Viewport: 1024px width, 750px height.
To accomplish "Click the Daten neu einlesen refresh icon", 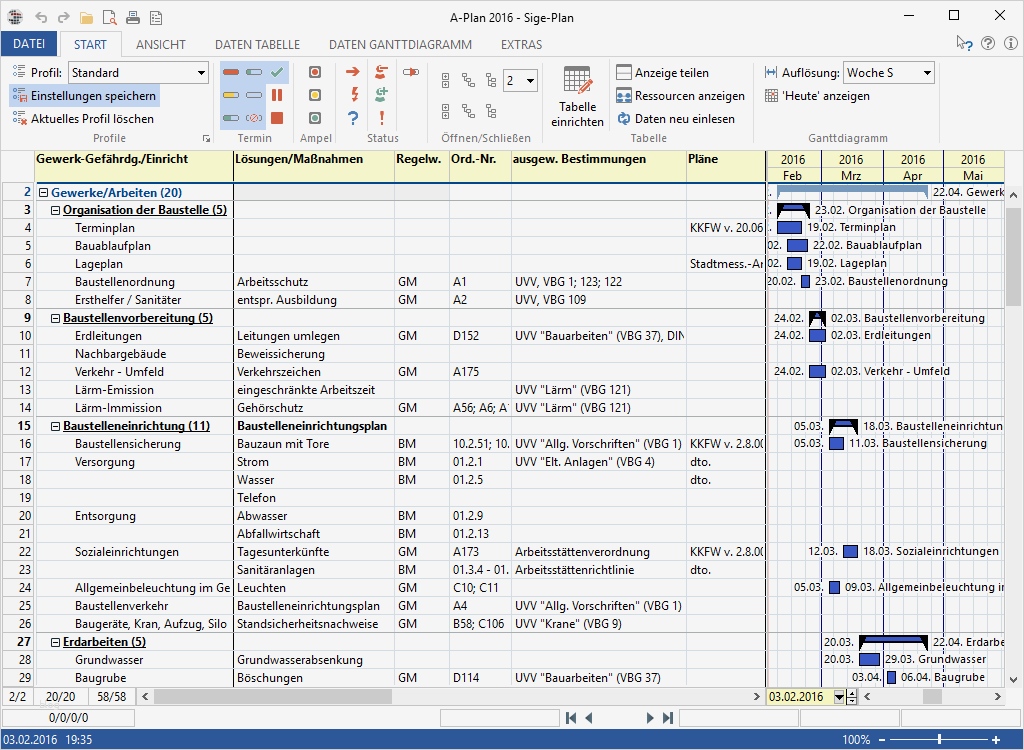I will [624, 119].
